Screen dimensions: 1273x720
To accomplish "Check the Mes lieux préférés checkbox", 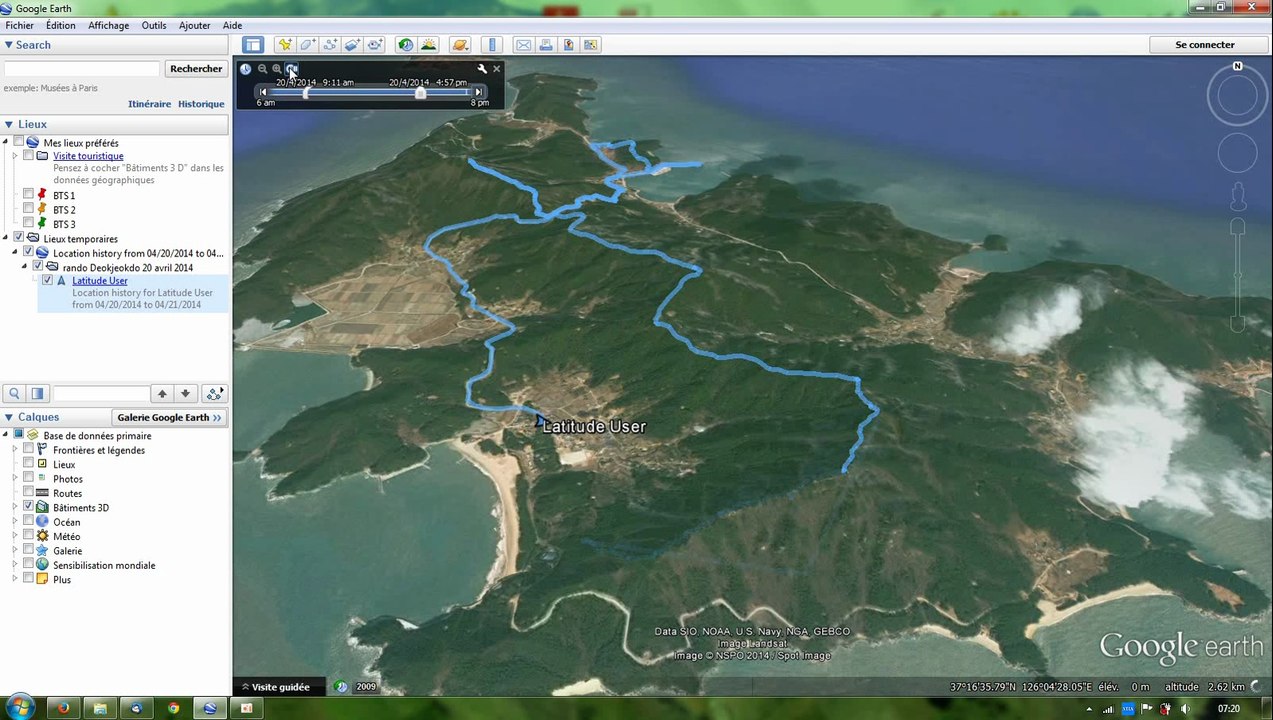I will pyautogui.click(x=19, y=143).
